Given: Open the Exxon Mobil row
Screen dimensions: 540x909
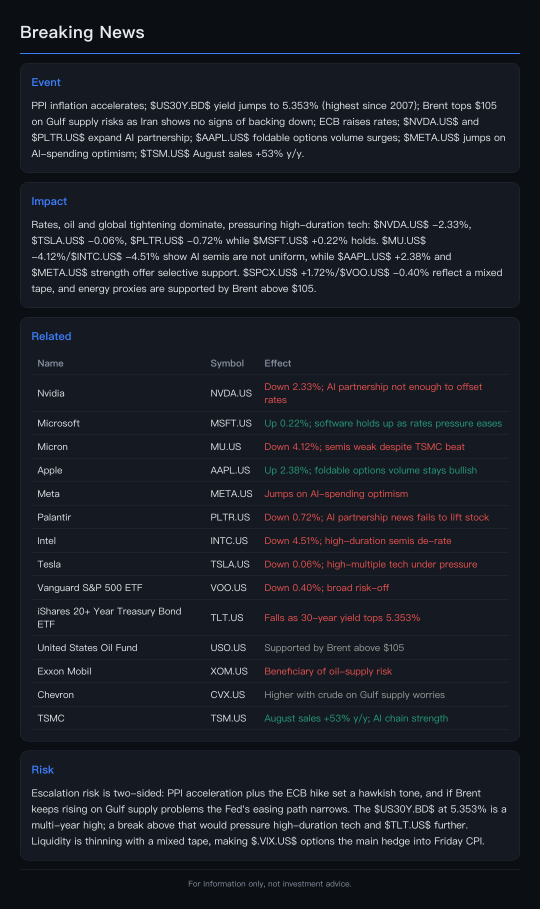Looking at the screenshot, I should [270, 671].
